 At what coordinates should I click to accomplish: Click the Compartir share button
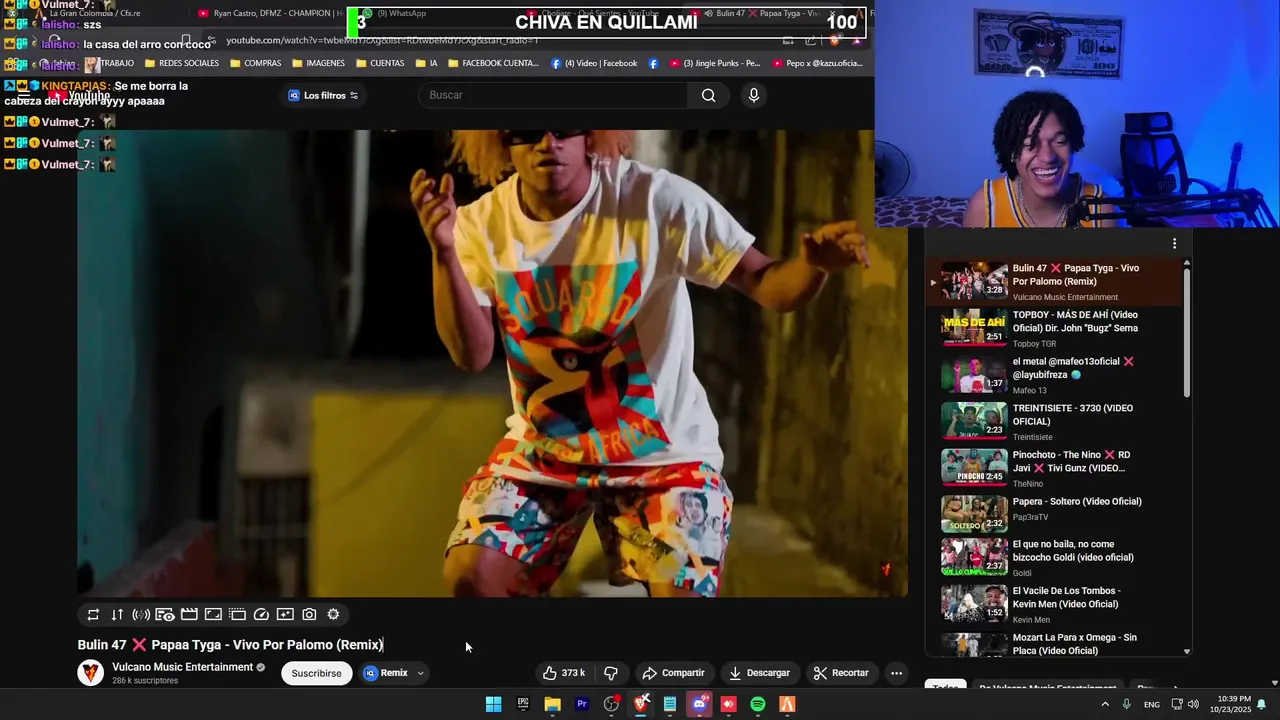(674, 673)
